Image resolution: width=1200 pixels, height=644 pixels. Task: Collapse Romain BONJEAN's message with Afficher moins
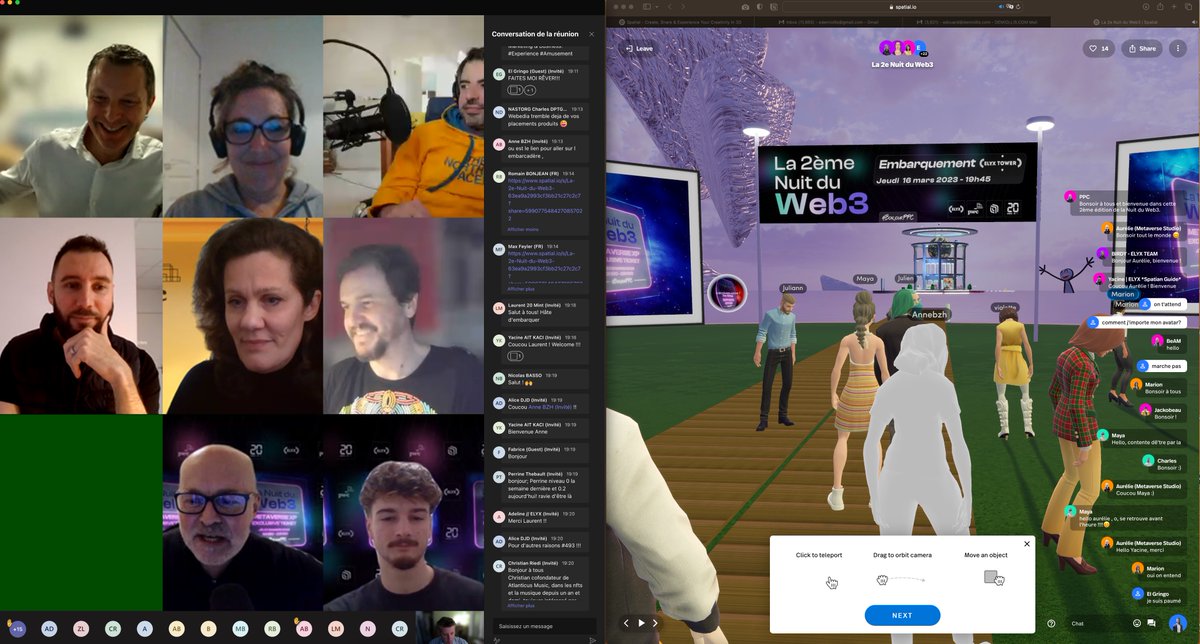(522, 229)
